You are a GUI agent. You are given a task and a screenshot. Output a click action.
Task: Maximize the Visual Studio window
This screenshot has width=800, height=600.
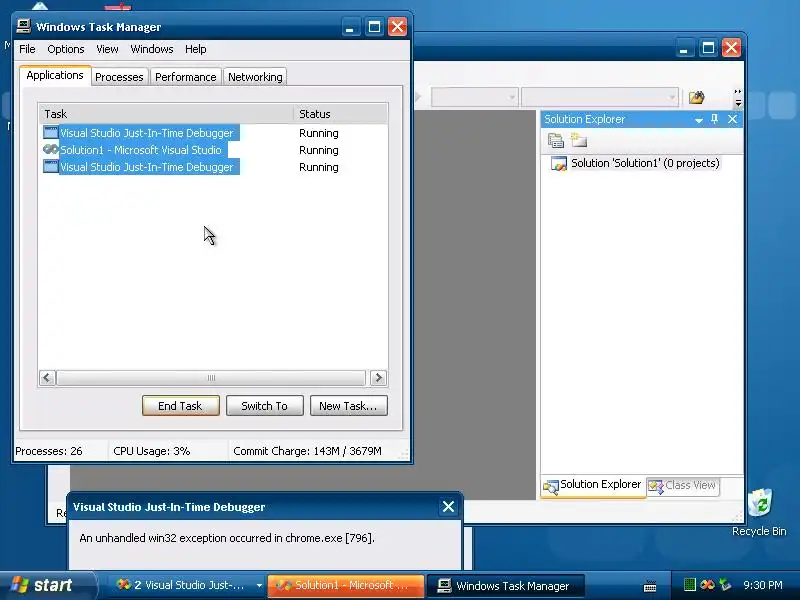708,48
